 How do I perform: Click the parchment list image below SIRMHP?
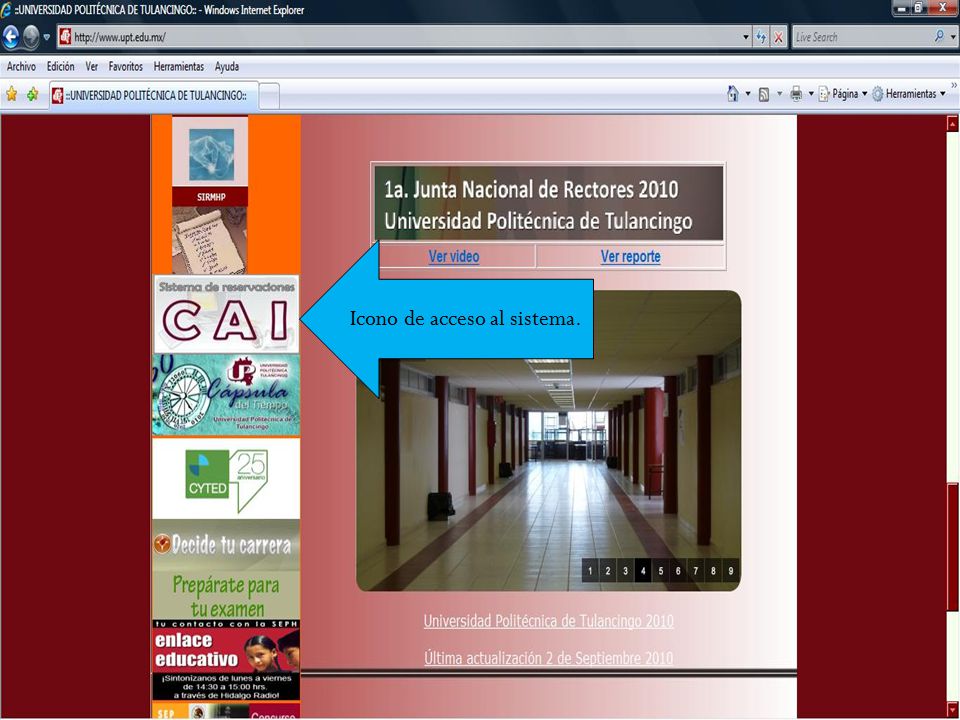point(209,240)
